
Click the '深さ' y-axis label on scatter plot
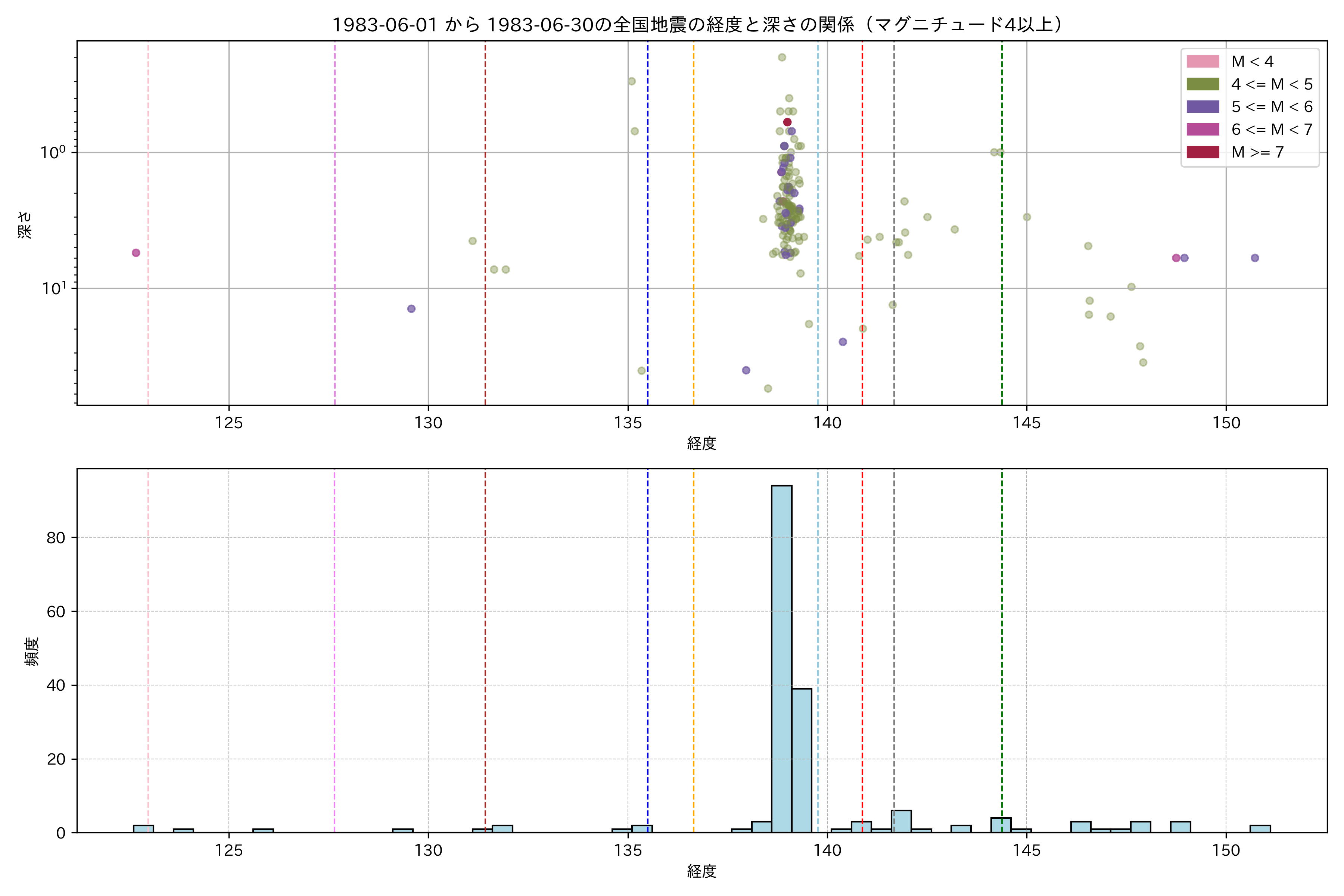tap(25, 225)
